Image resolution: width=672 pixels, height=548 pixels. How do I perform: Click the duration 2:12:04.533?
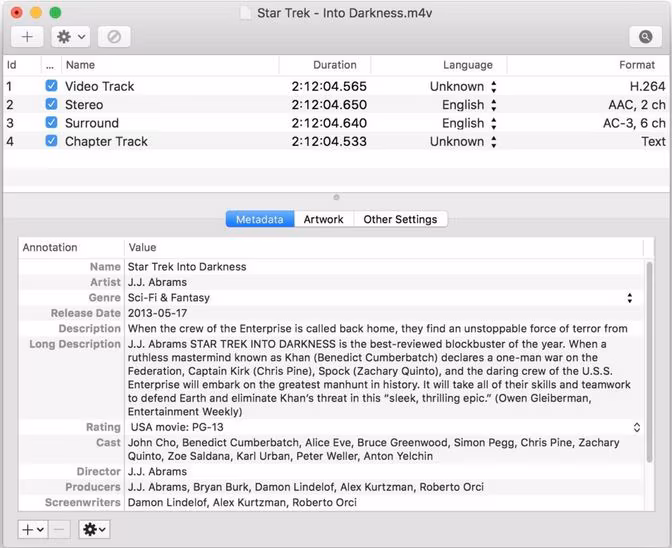329,142
